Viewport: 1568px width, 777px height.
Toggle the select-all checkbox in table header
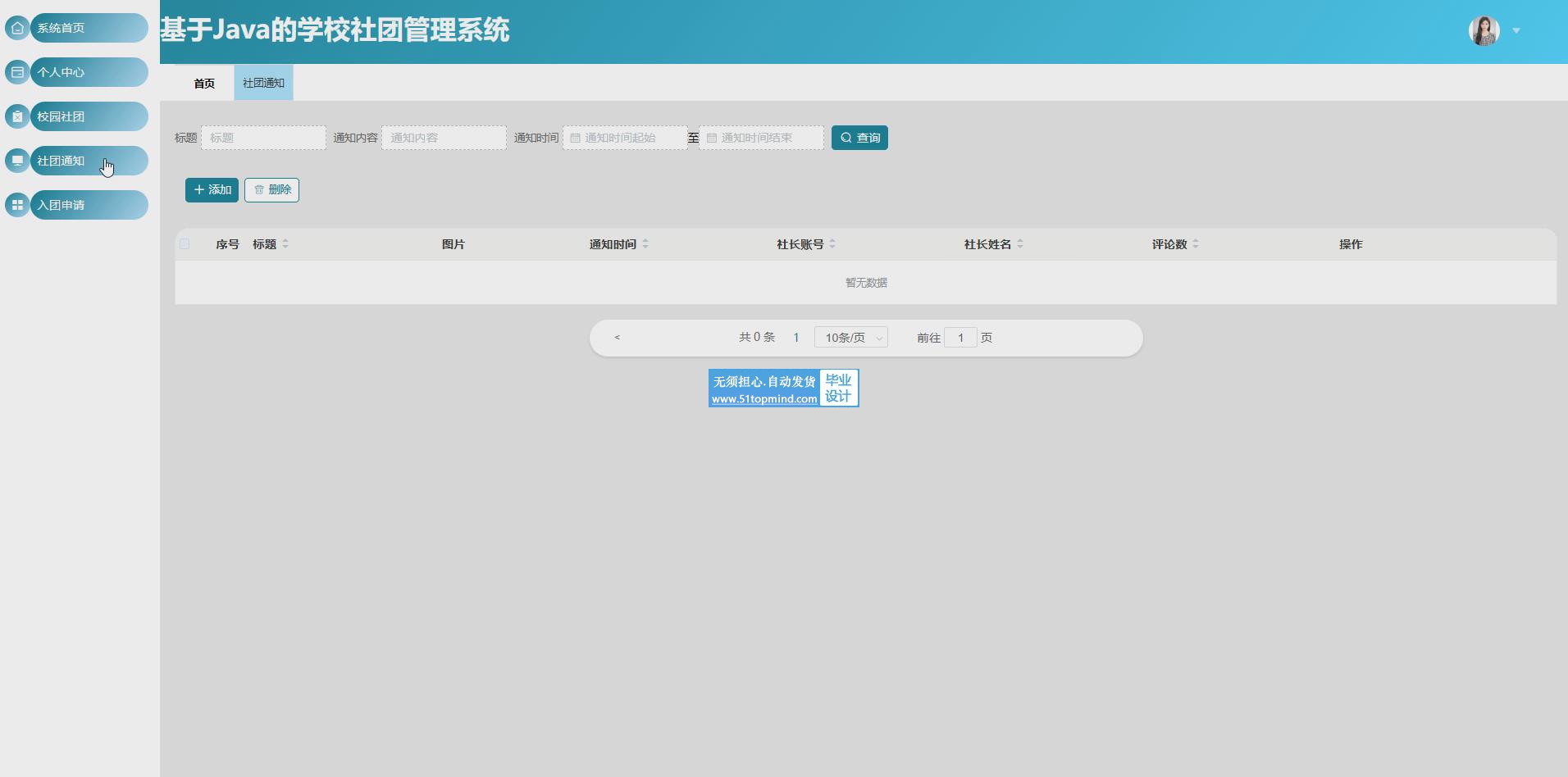[x=185, y=244]
